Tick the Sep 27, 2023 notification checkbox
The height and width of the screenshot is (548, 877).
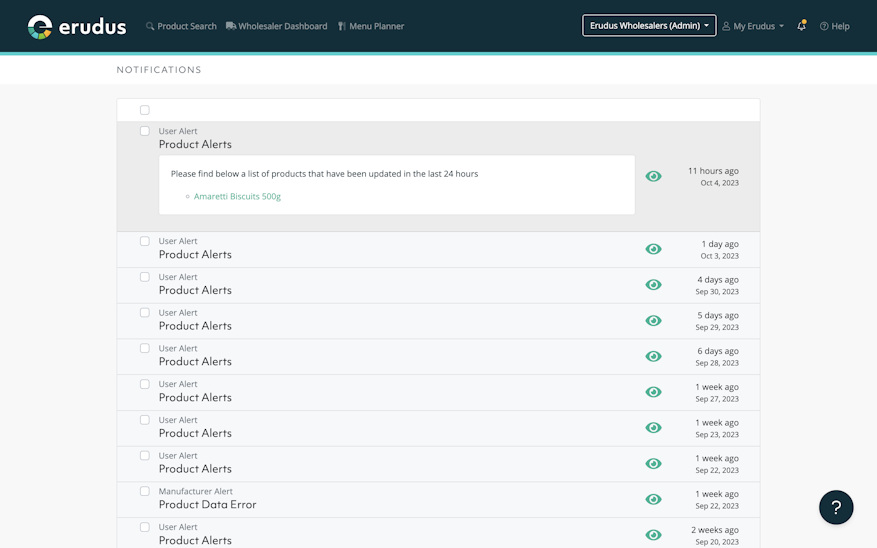coord(145,384)
